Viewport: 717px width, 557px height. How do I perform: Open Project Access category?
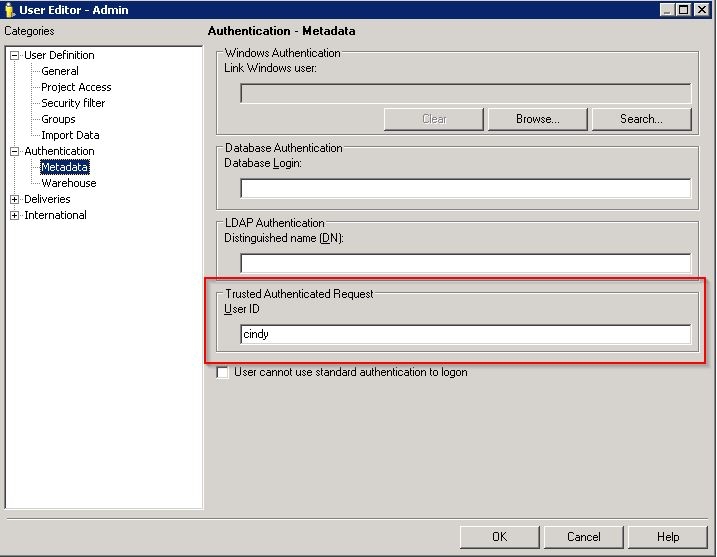tap(76, 87)
